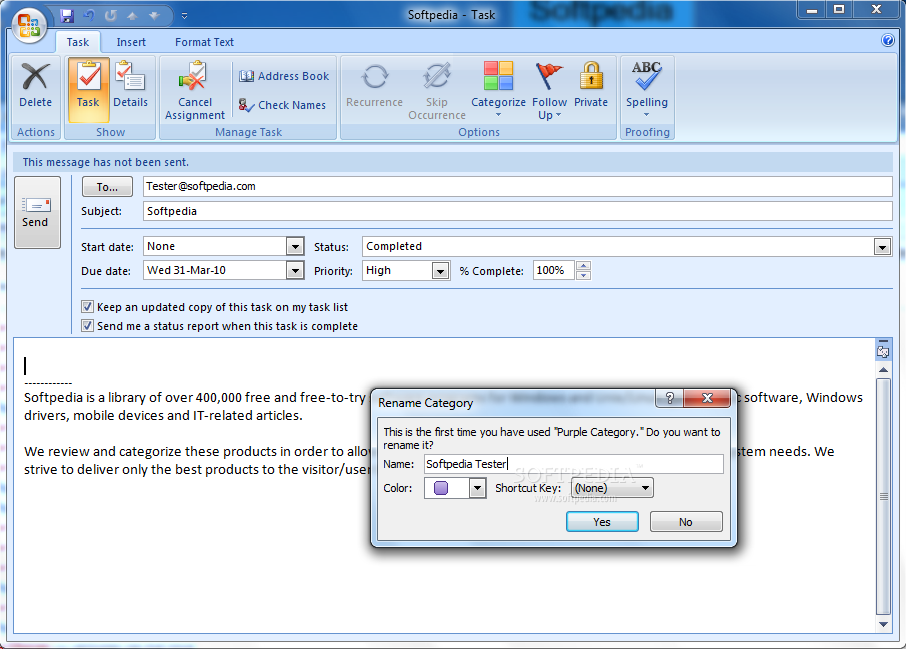Screen dimensions: 906x649
Task: Increase the % Complete value with up arrow
Action: click(x=584, y=266)
